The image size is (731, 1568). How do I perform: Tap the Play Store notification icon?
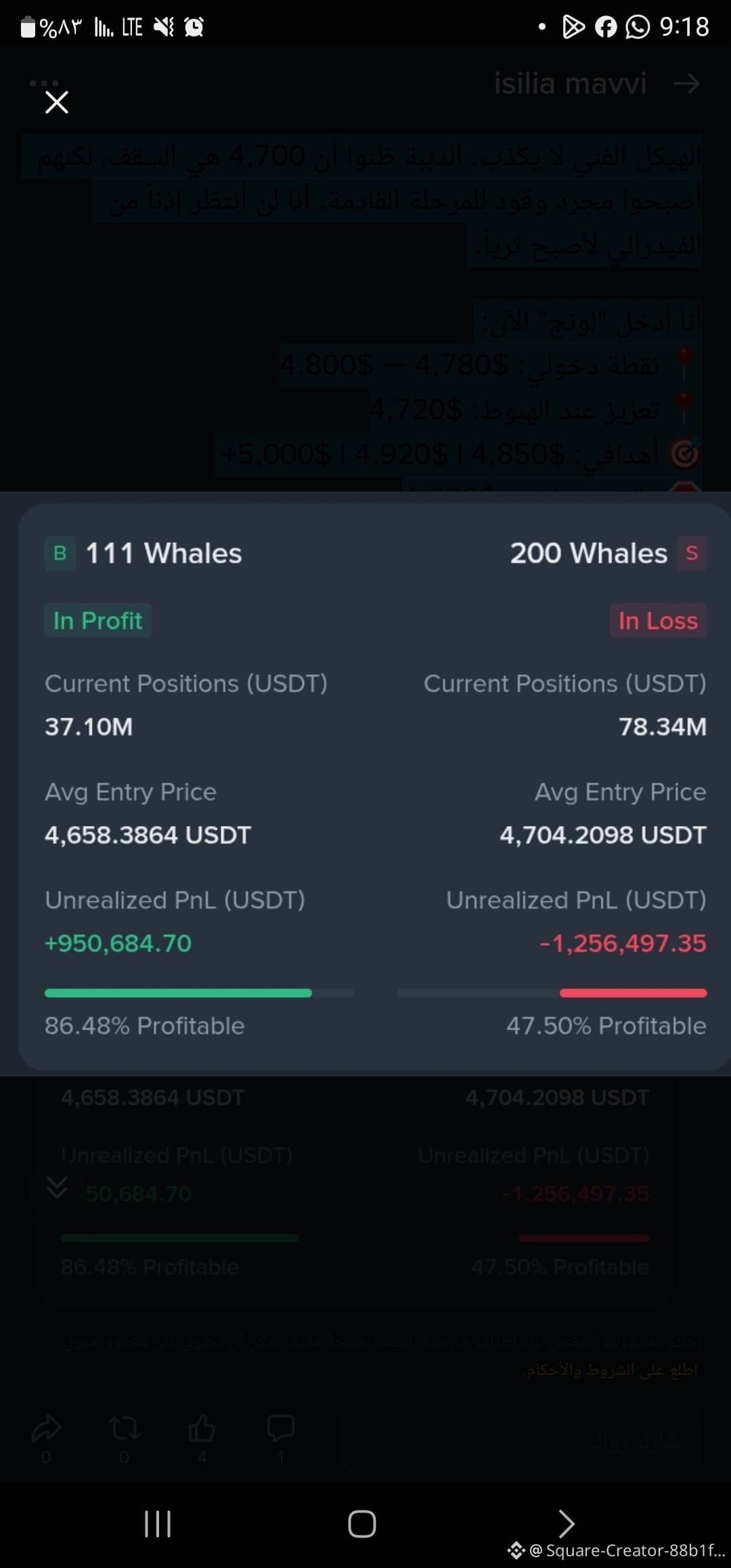573,27
